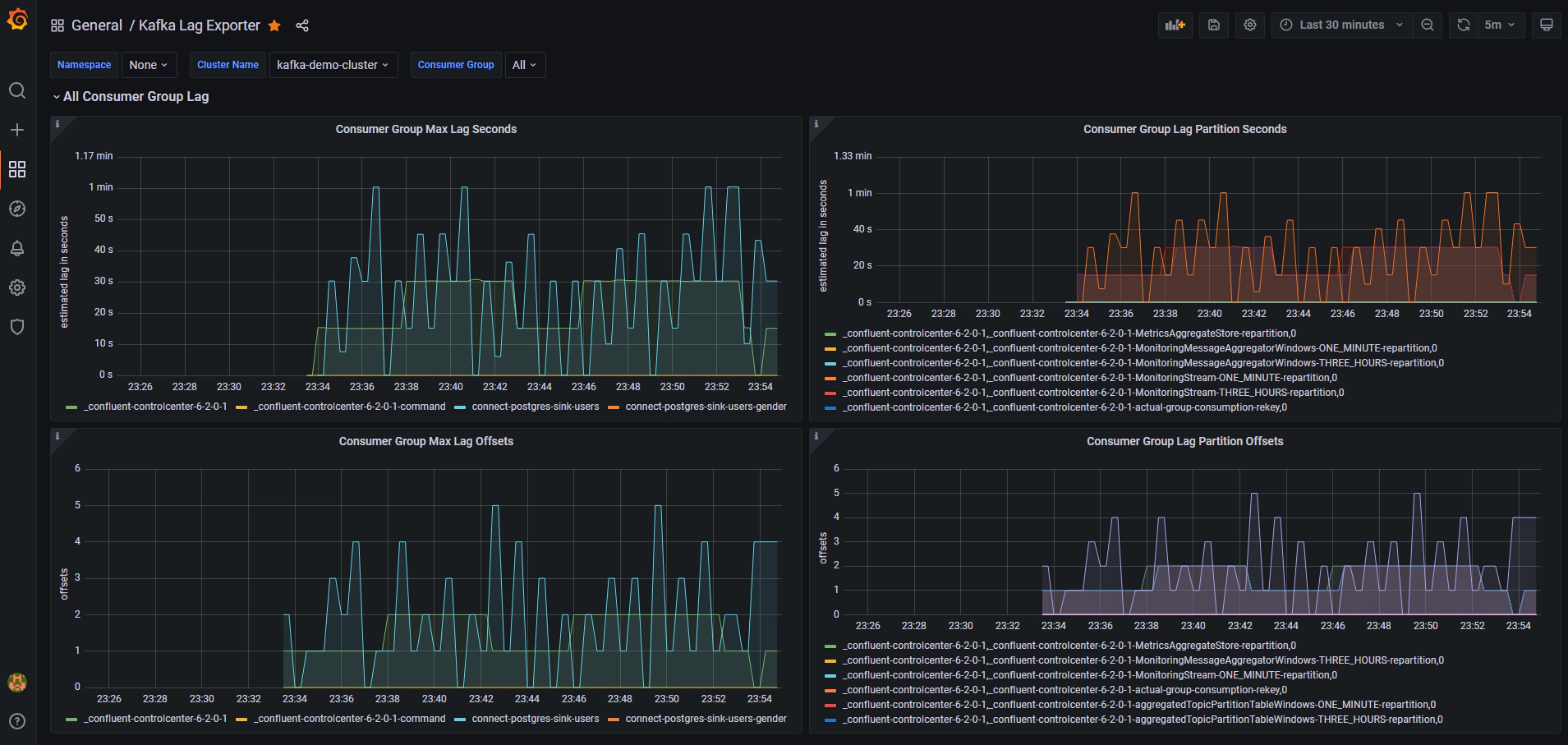Toggle MonitoringStream-ONE_MINUTE-repartition,0 in Partition Seconds legend
This screenshot has width=1568, height=745.
pos(1090,378)
